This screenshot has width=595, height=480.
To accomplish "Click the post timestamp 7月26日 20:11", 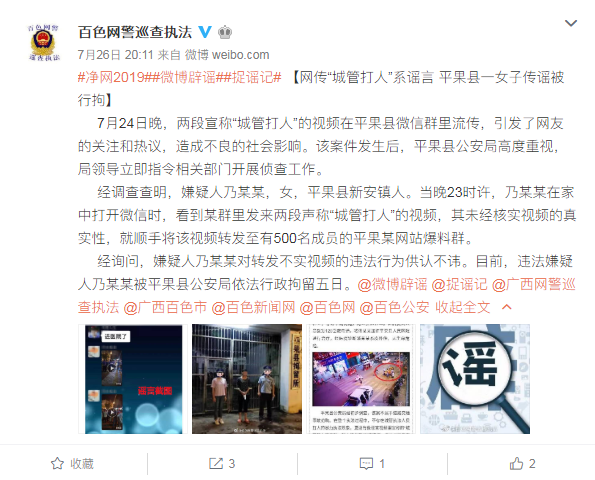I will tap(115, 55).
